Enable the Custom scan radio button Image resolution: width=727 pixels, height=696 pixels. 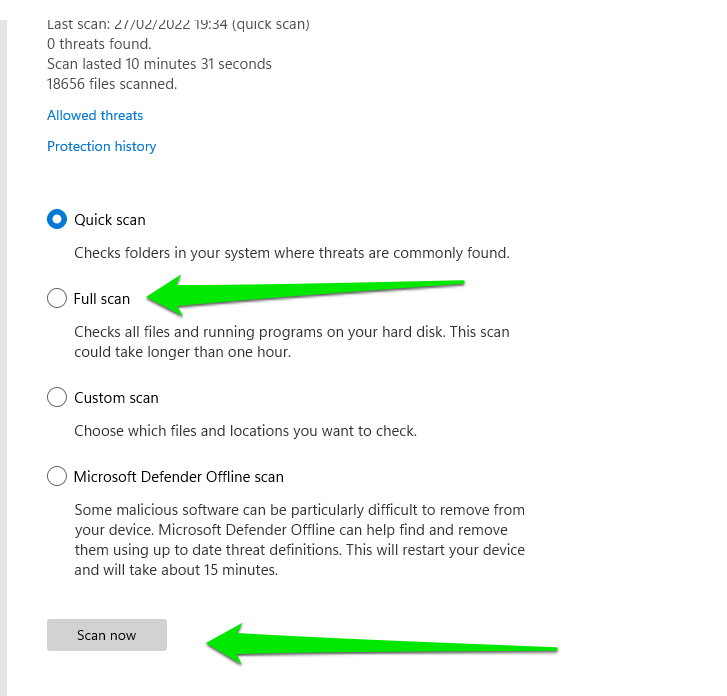(57, 397)
